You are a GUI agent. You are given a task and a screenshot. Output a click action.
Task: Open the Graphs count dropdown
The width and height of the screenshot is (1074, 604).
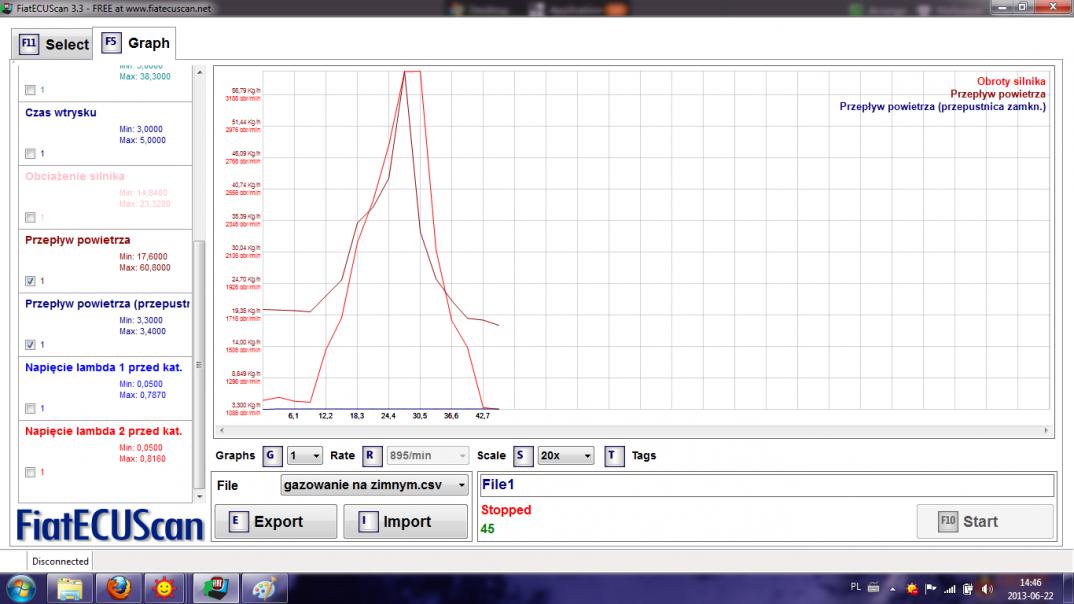pos(304,456)
